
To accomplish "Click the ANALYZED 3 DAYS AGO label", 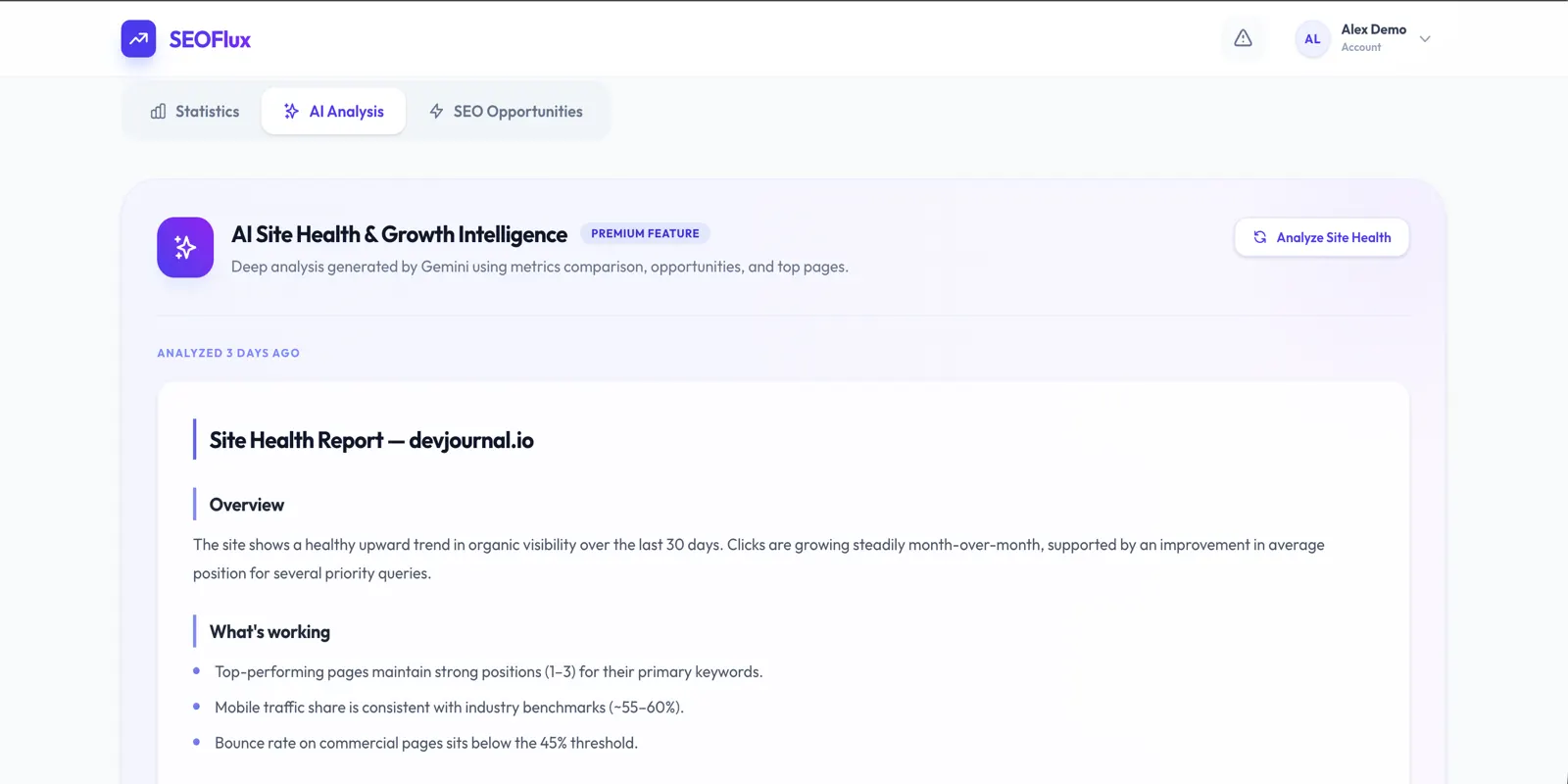I will (228, 353).
